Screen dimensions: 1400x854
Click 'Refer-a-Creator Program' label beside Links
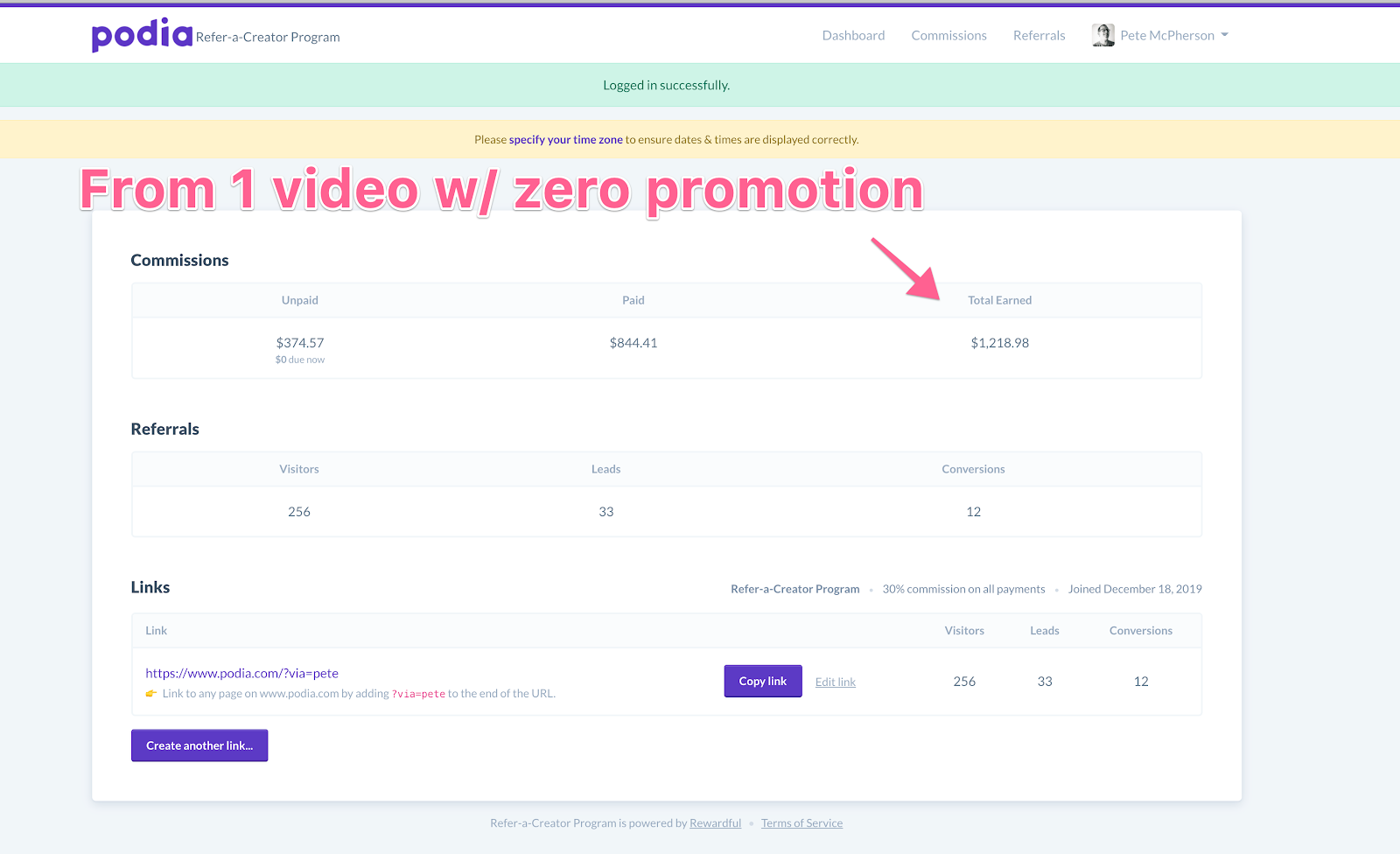795,589
